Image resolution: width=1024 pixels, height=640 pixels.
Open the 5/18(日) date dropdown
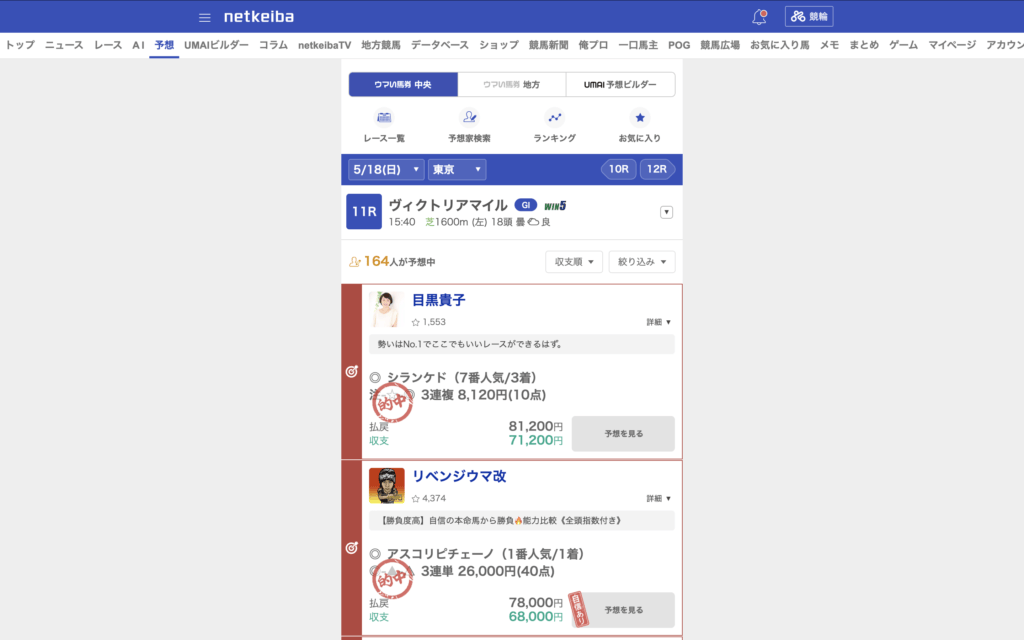pos(386,170)
